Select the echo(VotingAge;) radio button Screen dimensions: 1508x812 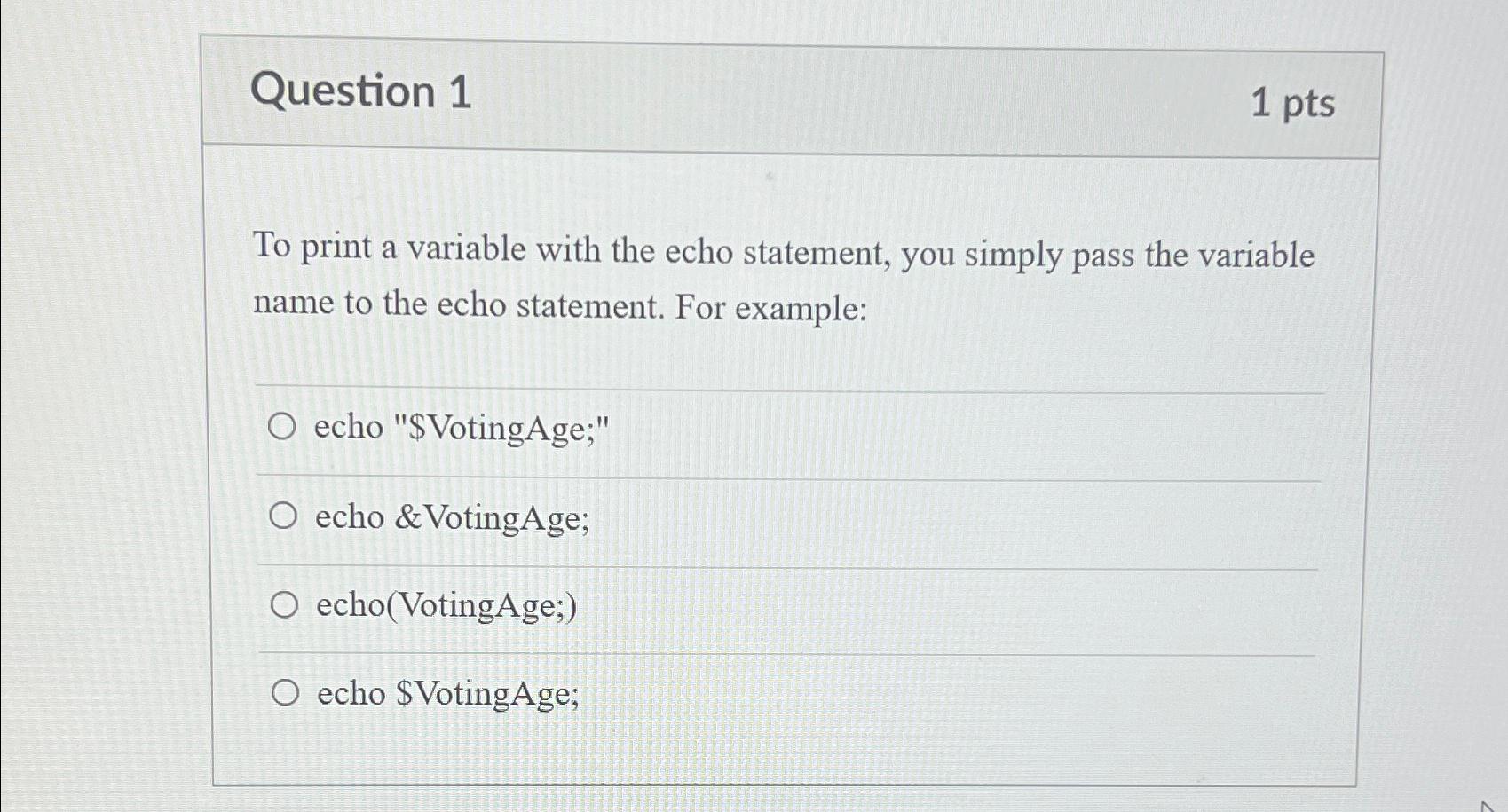286,606
